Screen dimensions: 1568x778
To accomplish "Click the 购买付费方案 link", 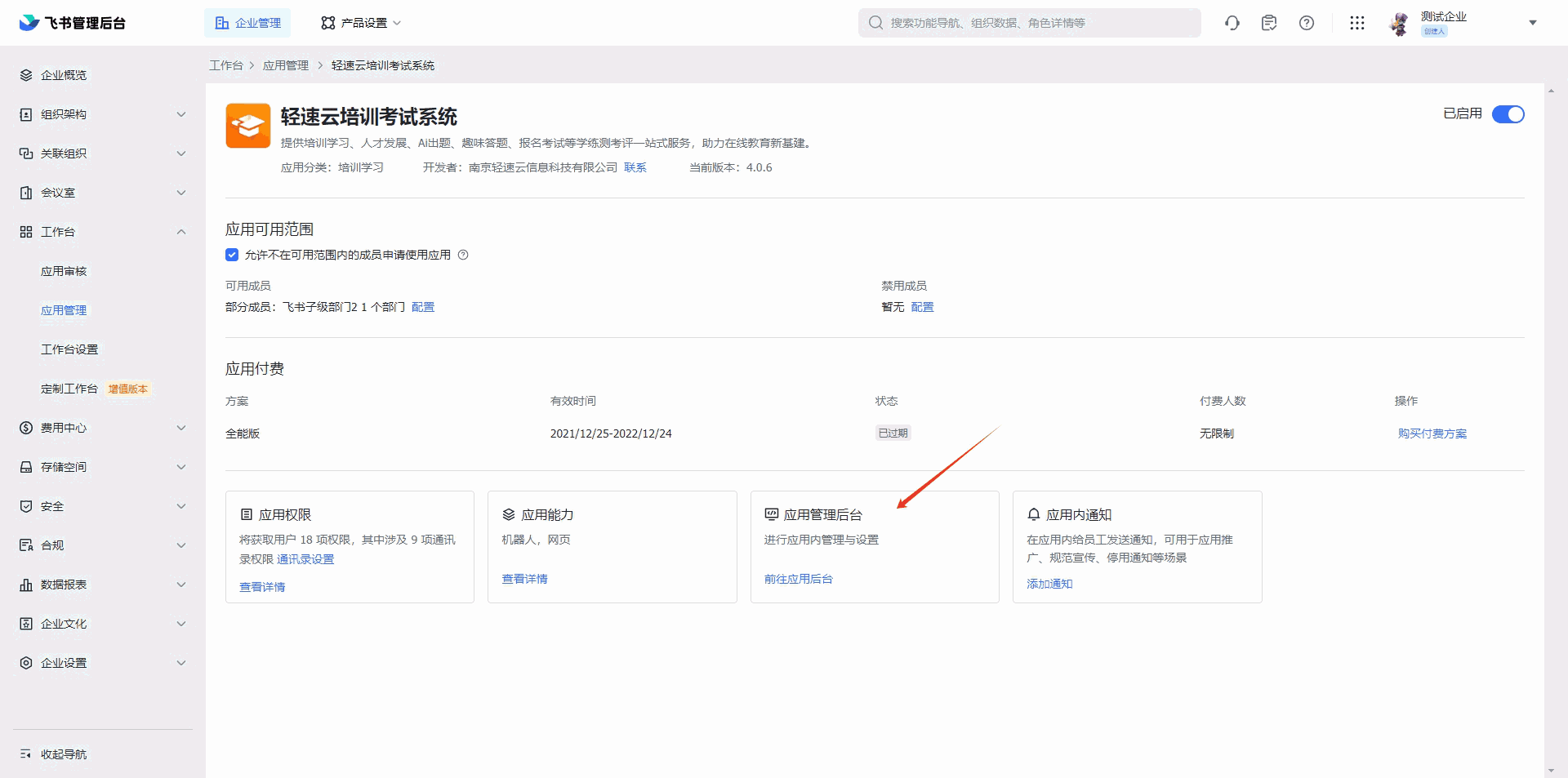I will click(x=1432, y=433).
